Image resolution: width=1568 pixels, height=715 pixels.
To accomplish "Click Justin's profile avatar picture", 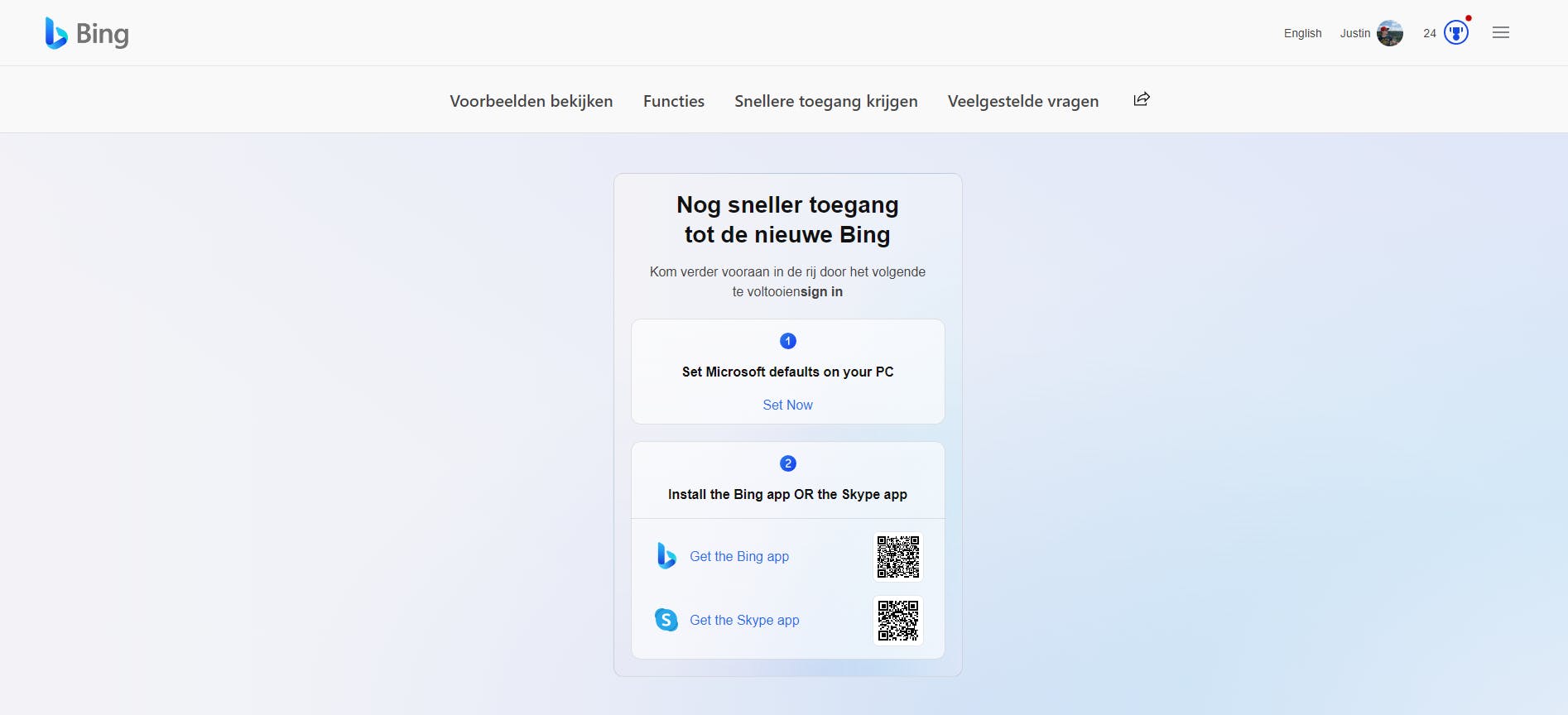I will 1390,33.
